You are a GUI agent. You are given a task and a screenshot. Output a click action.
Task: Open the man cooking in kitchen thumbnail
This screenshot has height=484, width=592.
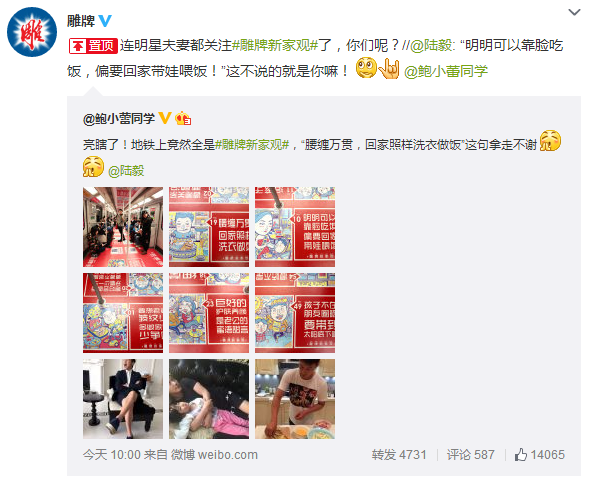295,399
